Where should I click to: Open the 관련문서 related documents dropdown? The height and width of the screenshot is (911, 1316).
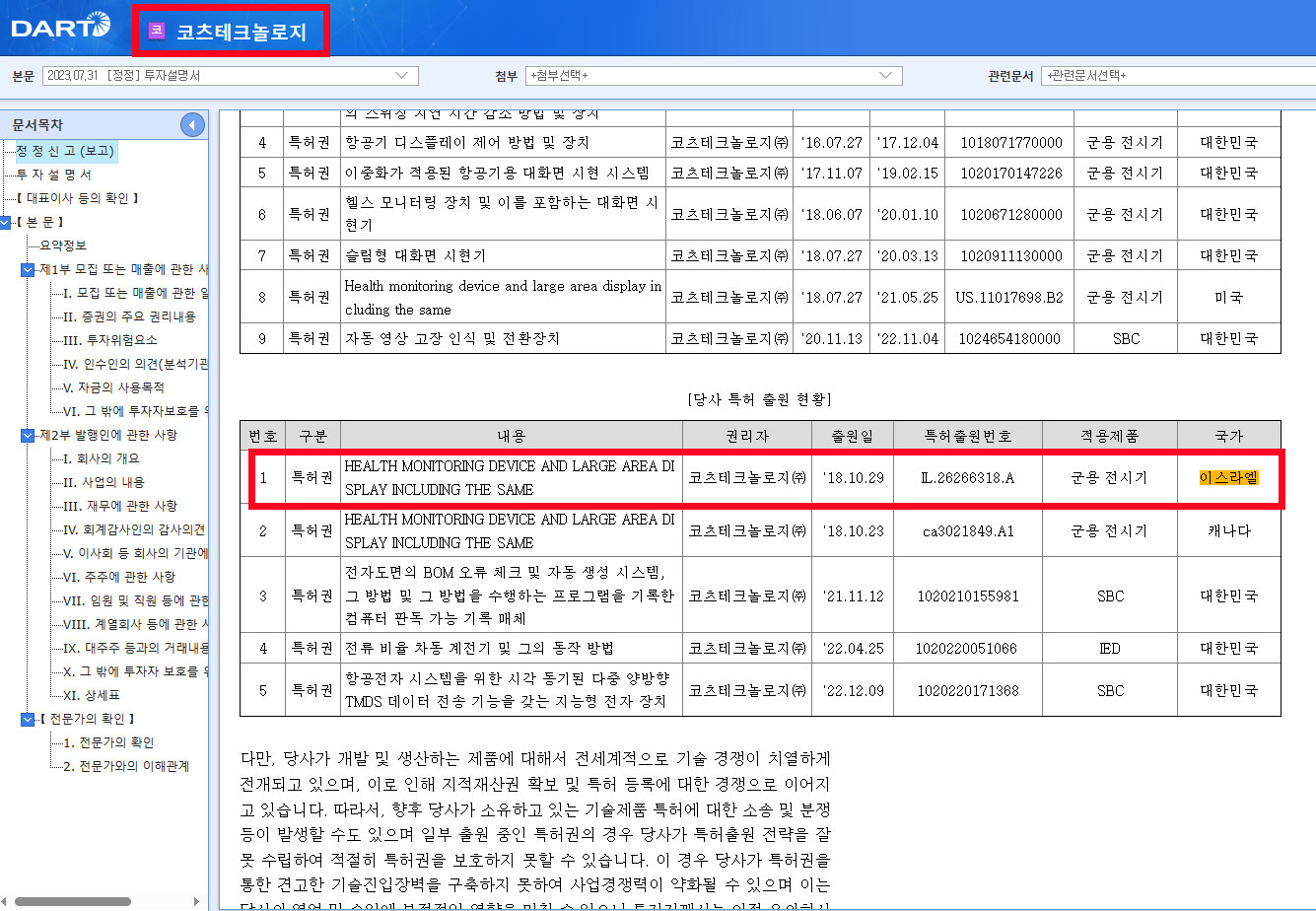[x=1178, y=76]
